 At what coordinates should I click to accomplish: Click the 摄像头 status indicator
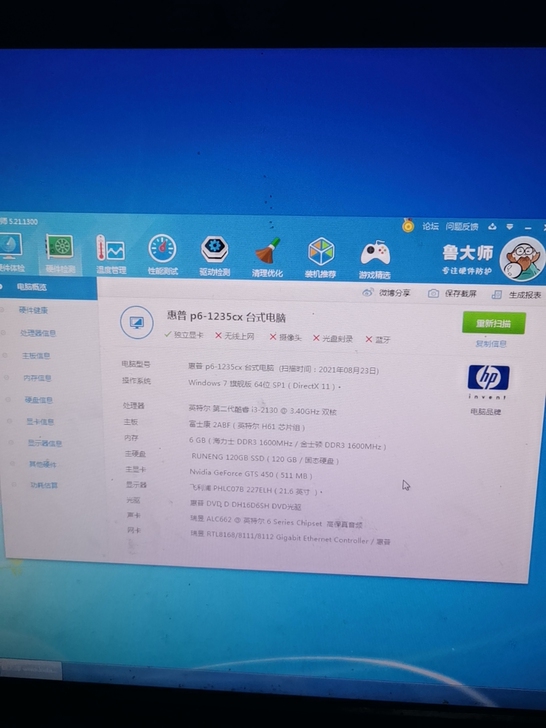(286, 338)
